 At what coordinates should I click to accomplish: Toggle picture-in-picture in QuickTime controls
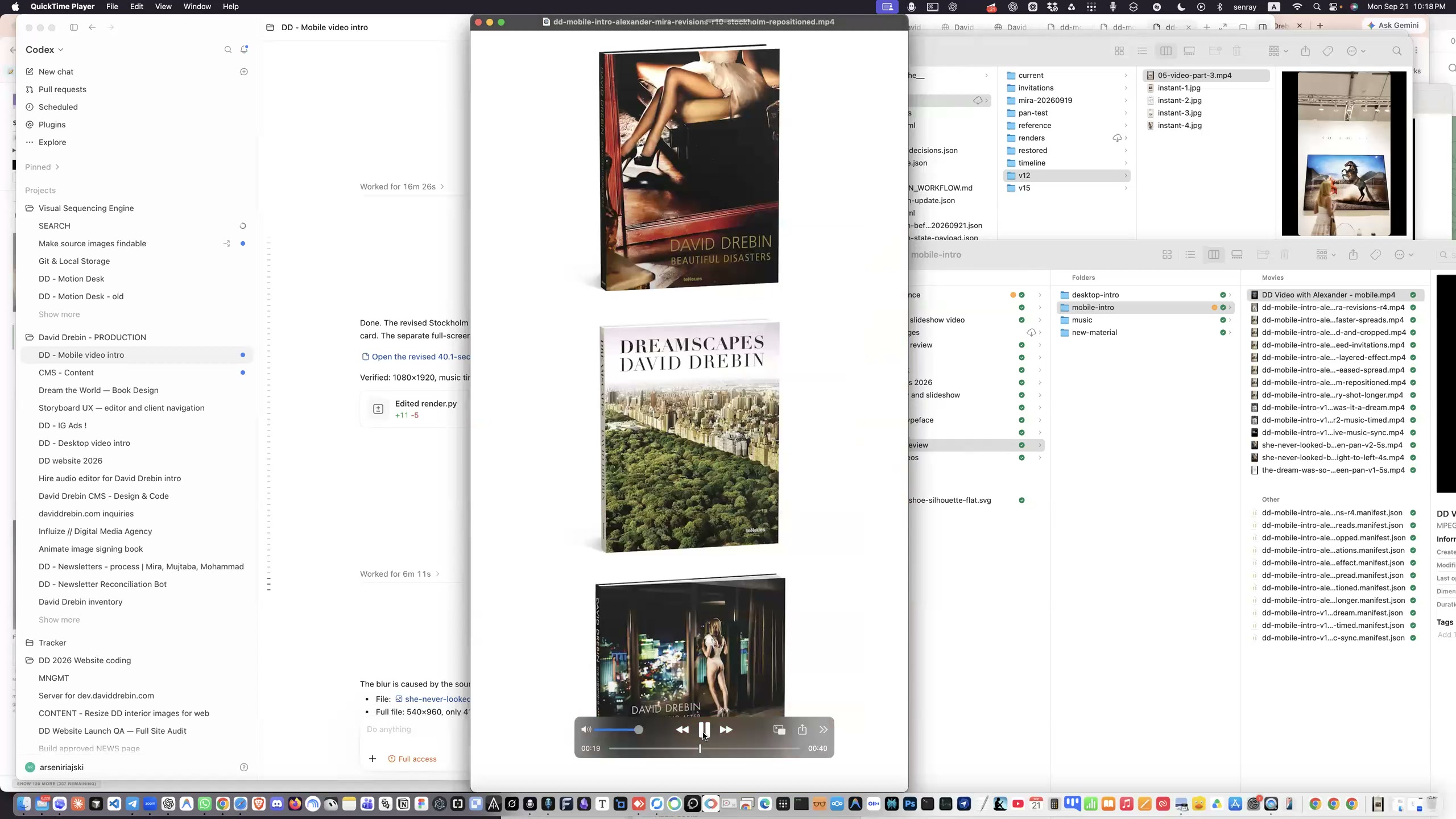click(x=779, y=730)
